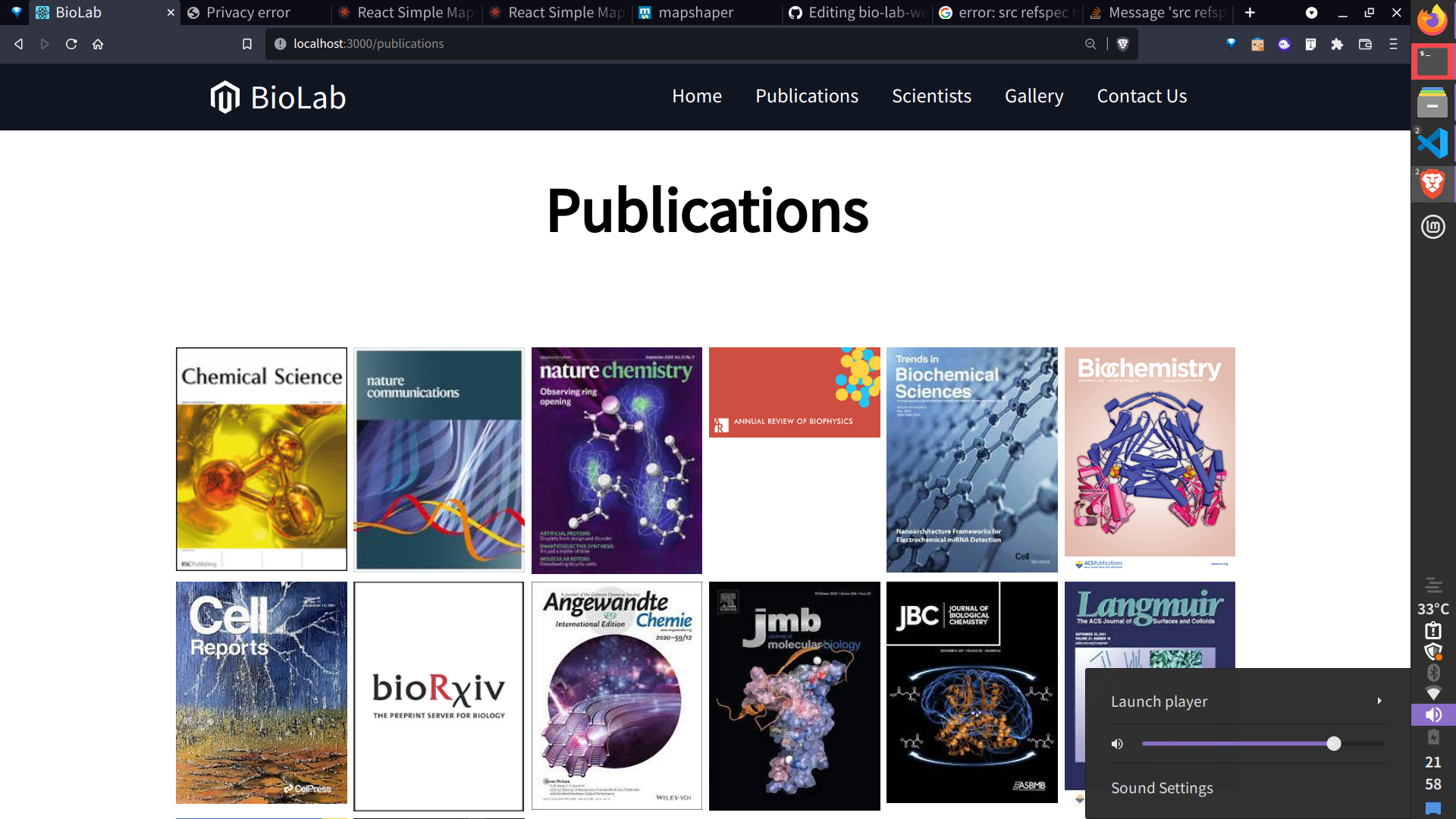This screenshot has height=819, width=1456.
Task: Open the JBC journal cover
Action: 972,692
